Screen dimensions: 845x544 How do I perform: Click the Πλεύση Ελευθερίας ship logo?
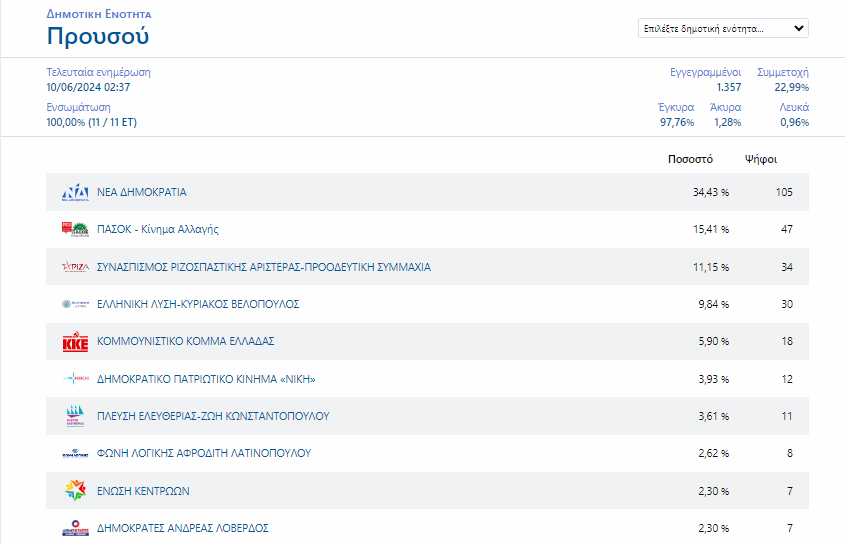tap(75, 416)
